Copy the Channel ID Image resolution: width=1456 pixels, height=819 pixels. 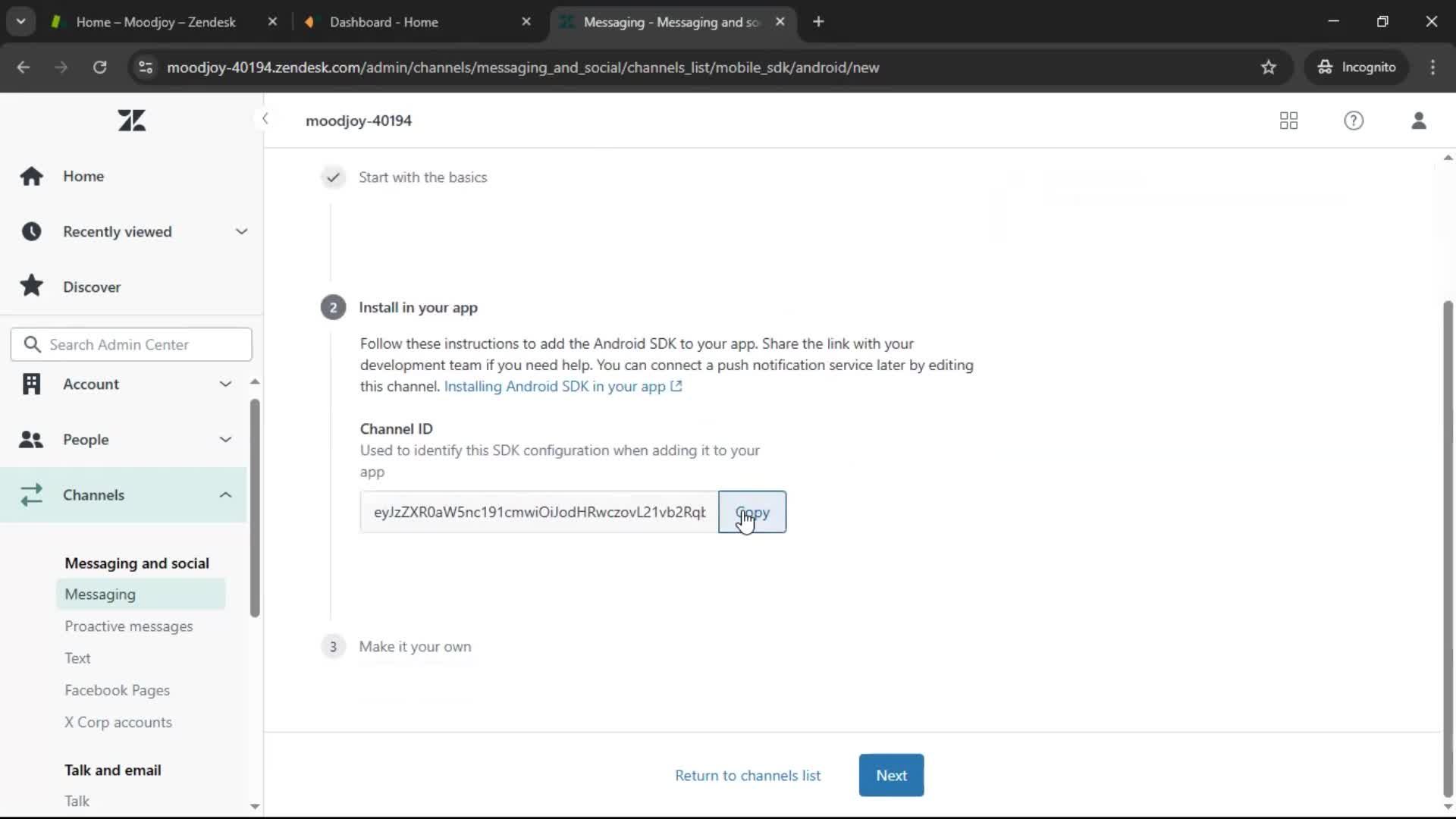pyautogui.click(x=752, y=512)
